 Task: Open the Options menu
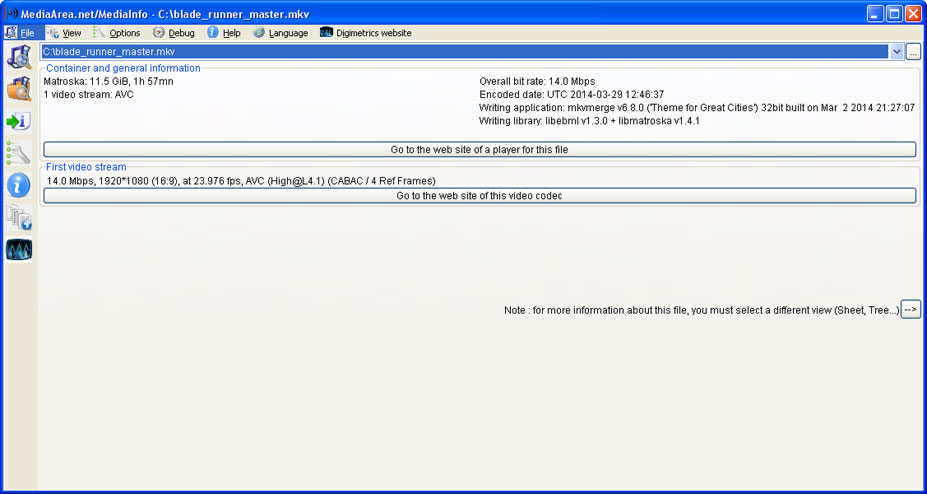(117, 33)
